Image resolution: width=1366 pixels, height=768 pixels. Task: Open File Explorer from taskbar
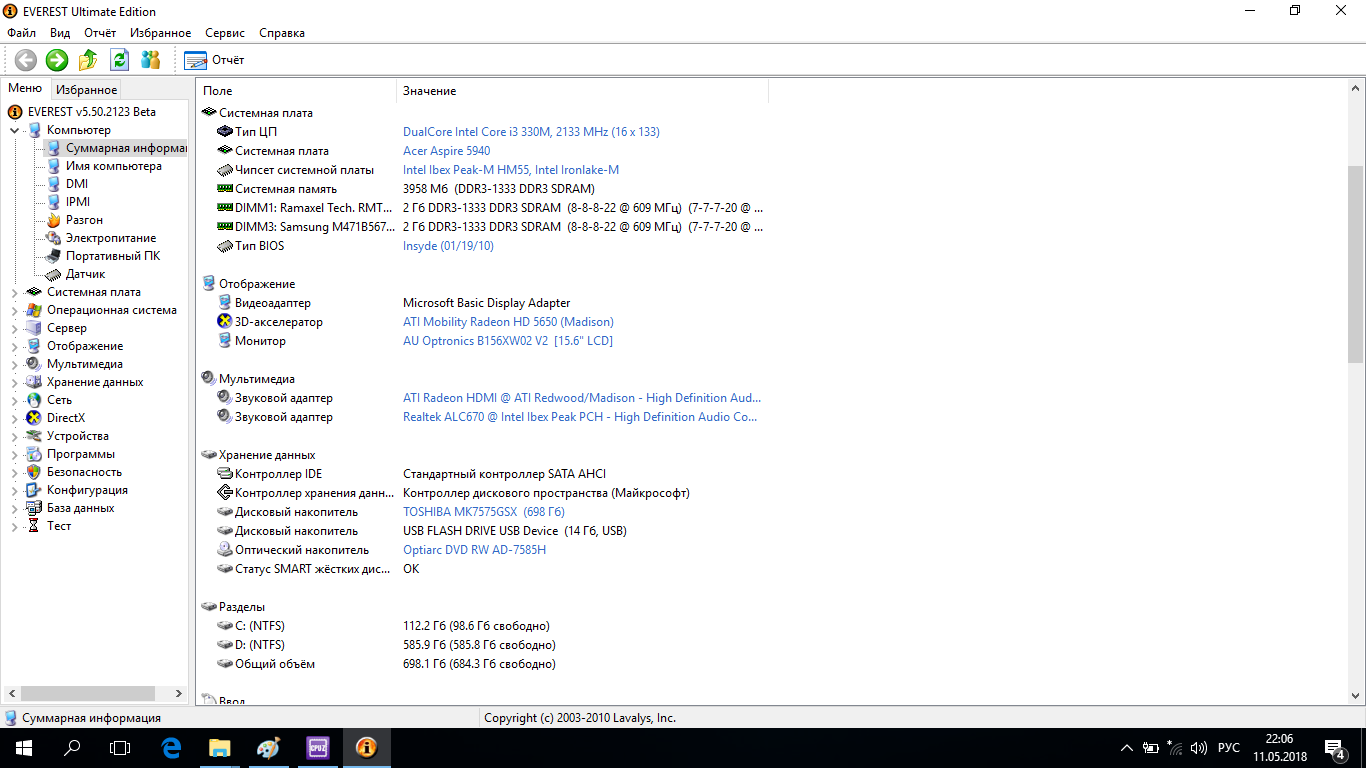(219, 747)
